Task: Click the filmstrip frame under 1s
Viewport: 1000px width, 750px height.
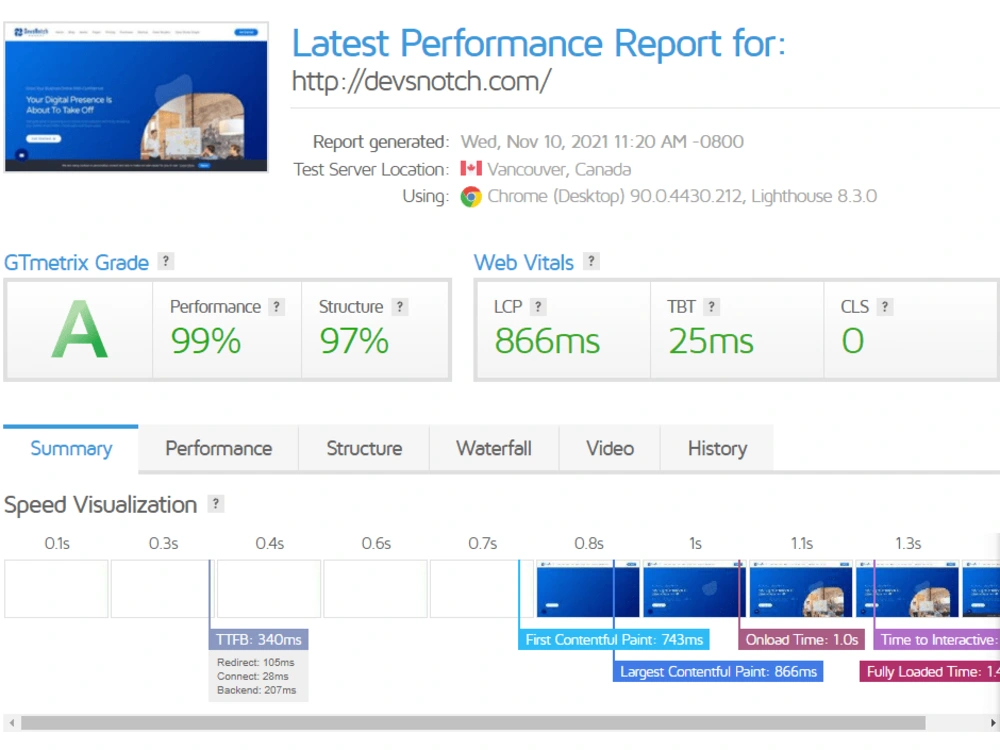Action: [695, 589]
